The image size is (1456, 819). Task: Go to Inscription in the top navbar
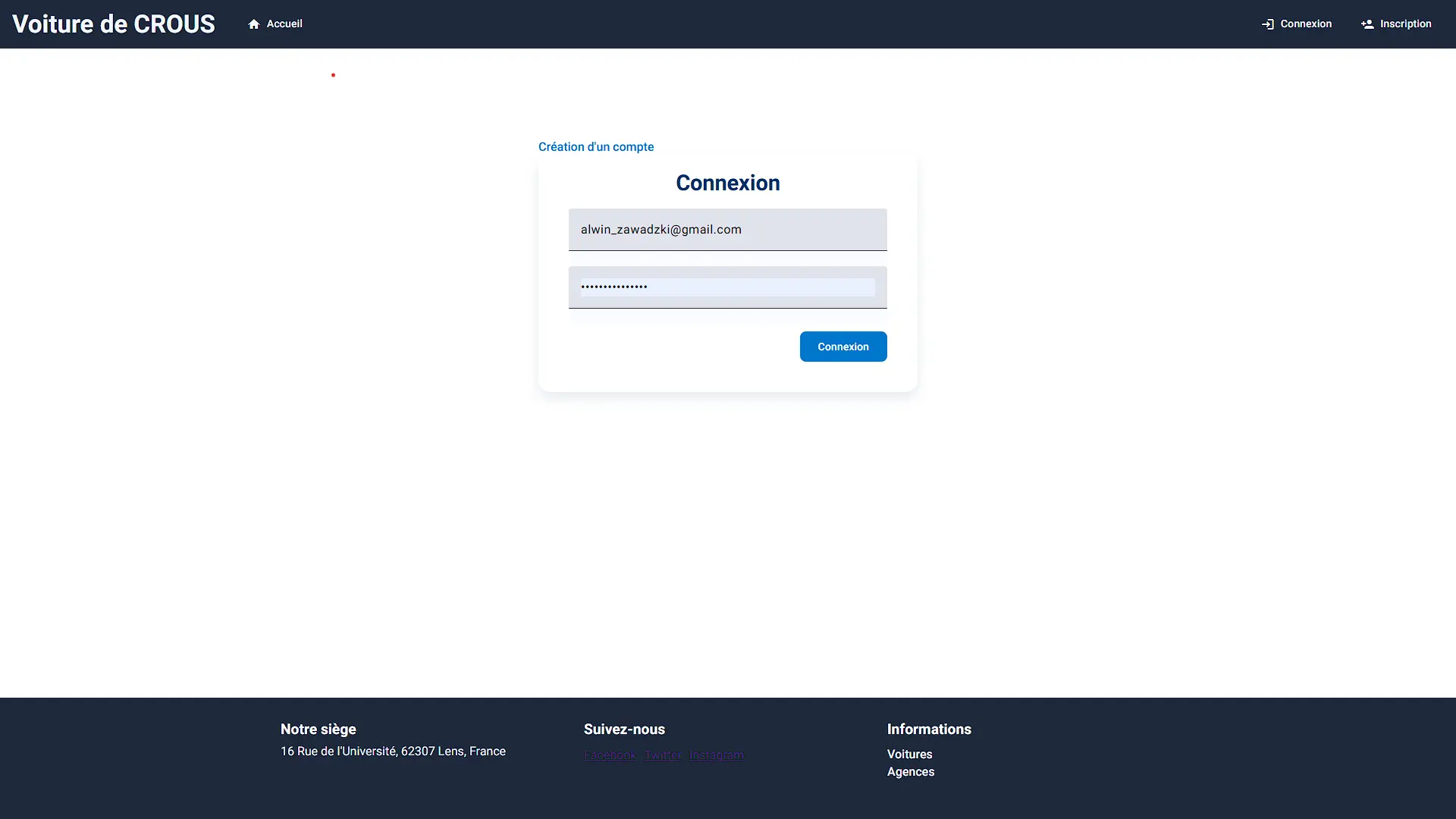pos(1405,24)
